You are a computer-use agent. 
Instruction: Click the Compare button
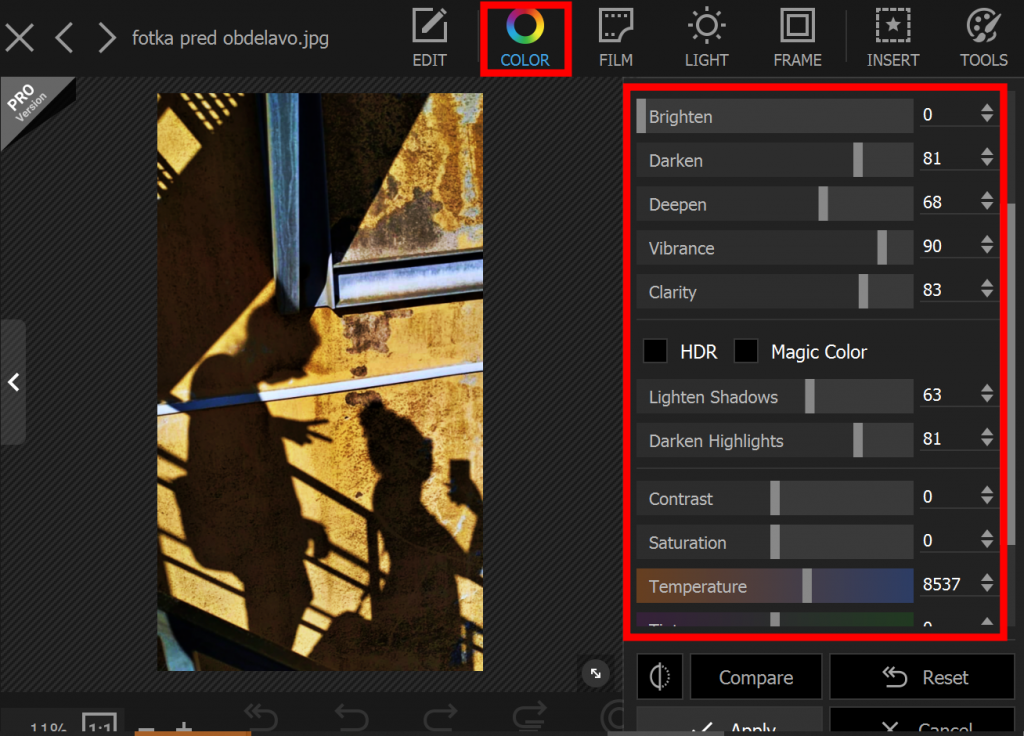pos(756,677)
